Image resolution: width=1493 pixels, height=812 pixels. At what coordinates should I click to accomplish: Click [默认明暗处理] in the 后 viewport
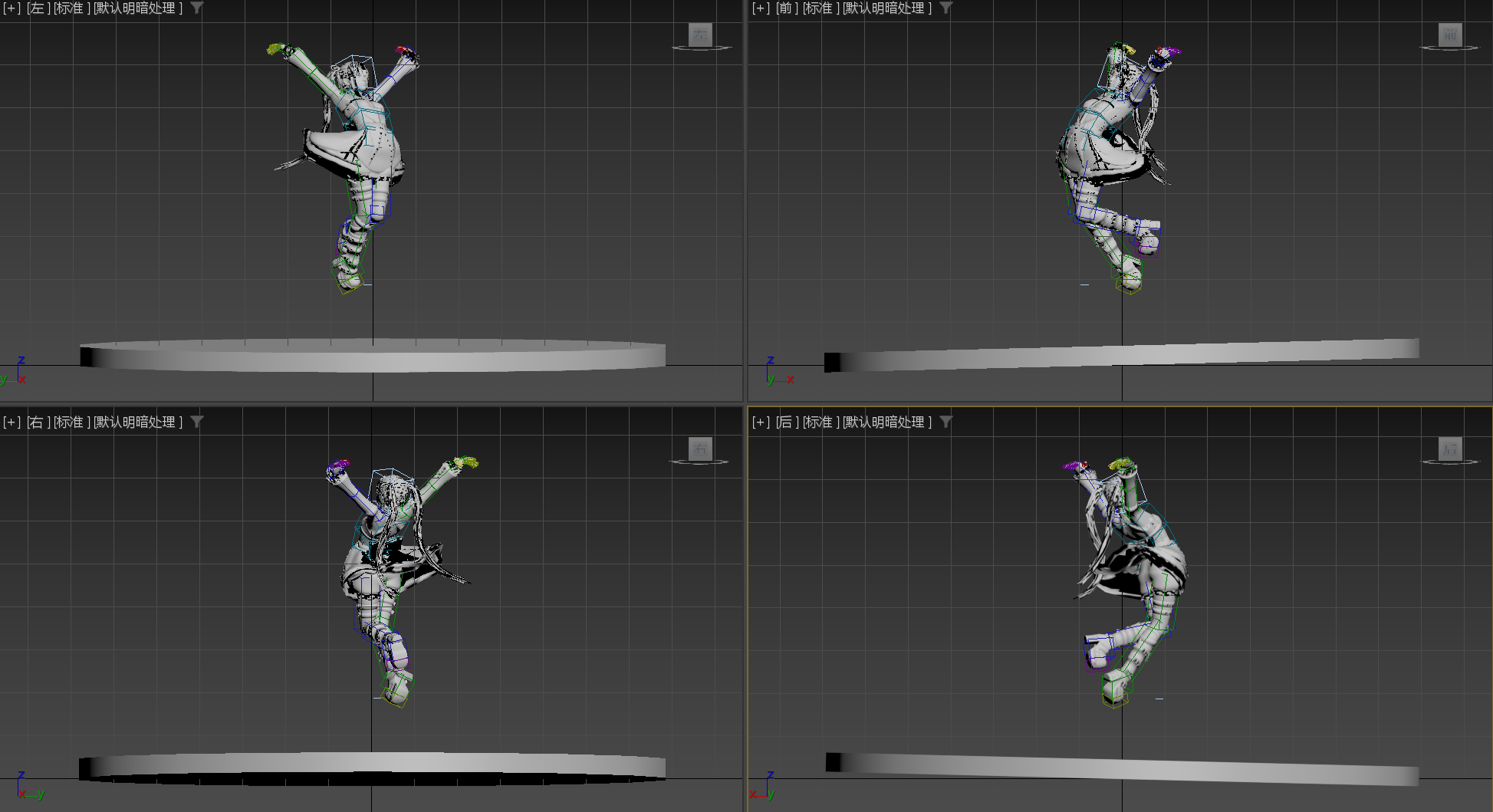[x=887, y=422]
